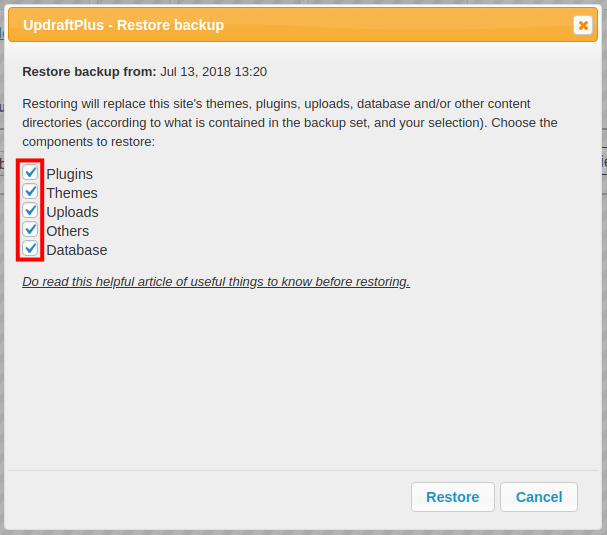Click the Plugins label text

[x=69, y=174]
